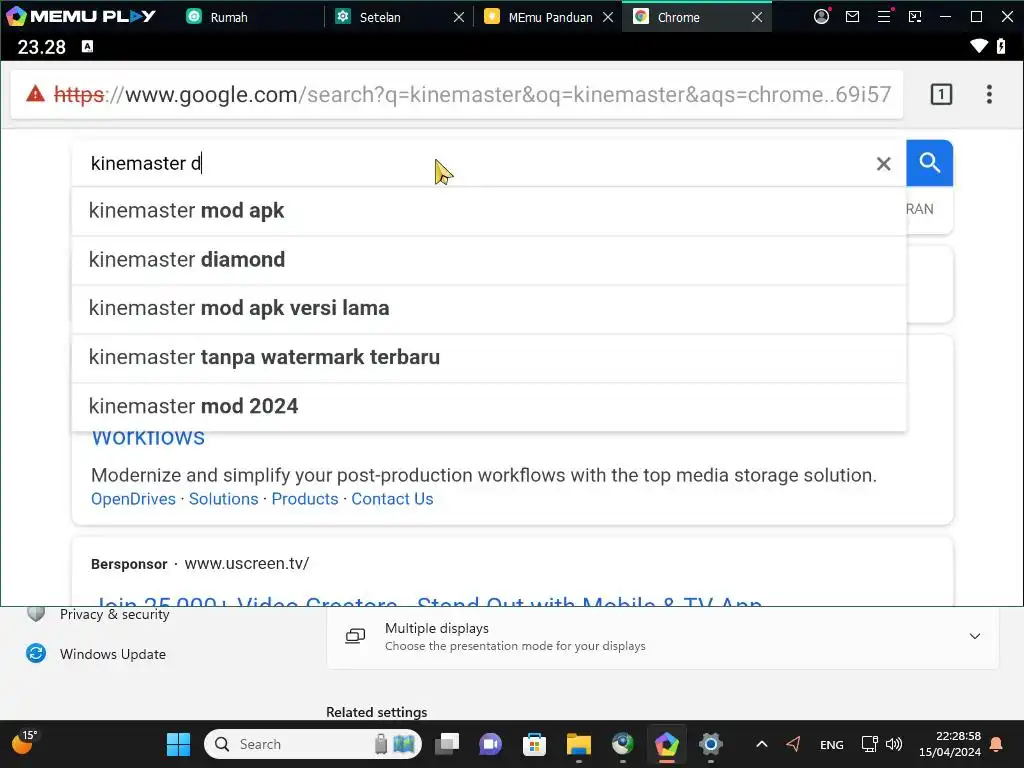Open the Contact Us sitelink

point(392,499)
